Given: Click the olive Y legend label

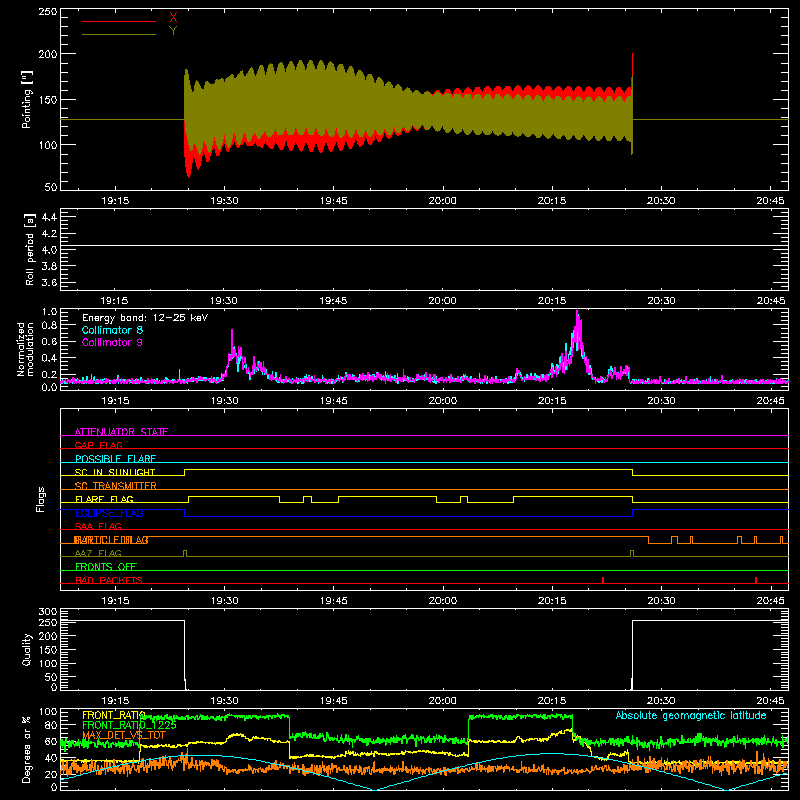Looking at the screenshot, I should click(173, 31).
